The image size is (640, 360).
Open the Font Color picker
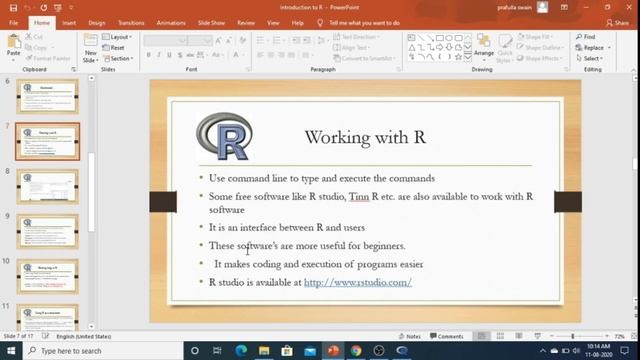(236, 55)
